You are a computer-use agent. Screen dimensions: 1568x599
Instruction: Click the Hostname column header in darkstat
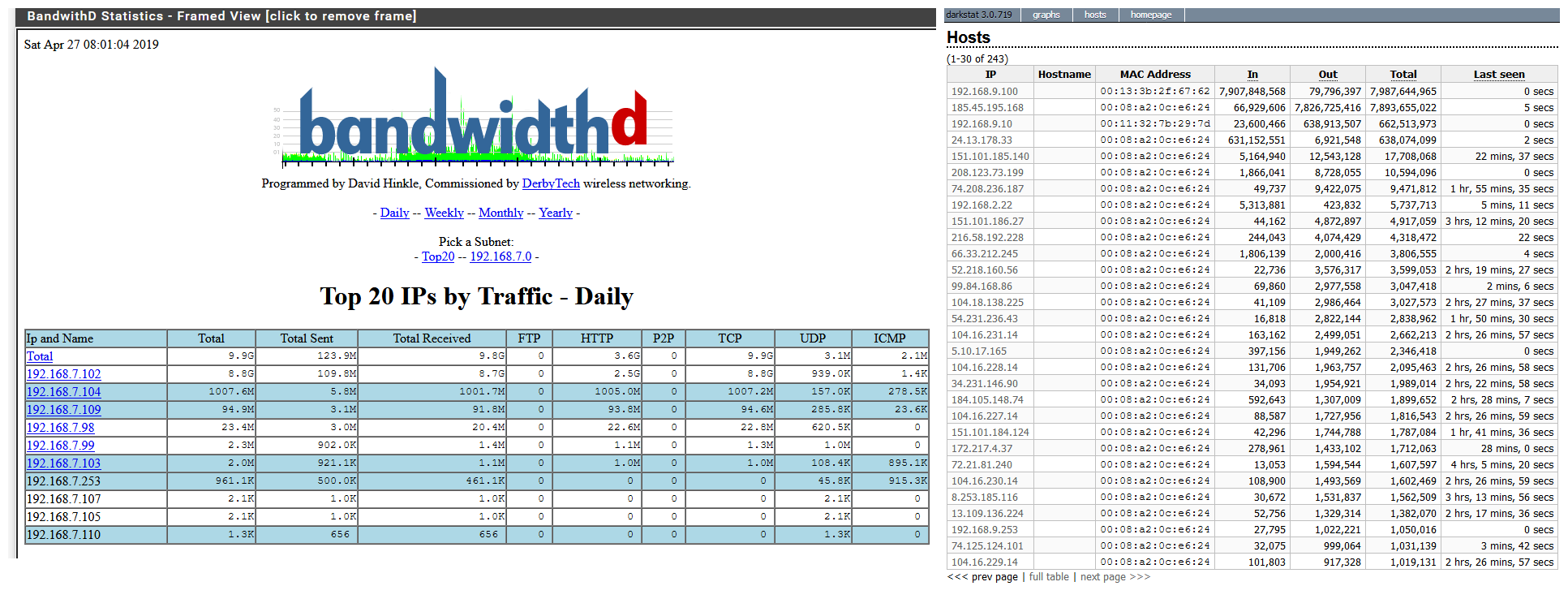pos(1064,75)
